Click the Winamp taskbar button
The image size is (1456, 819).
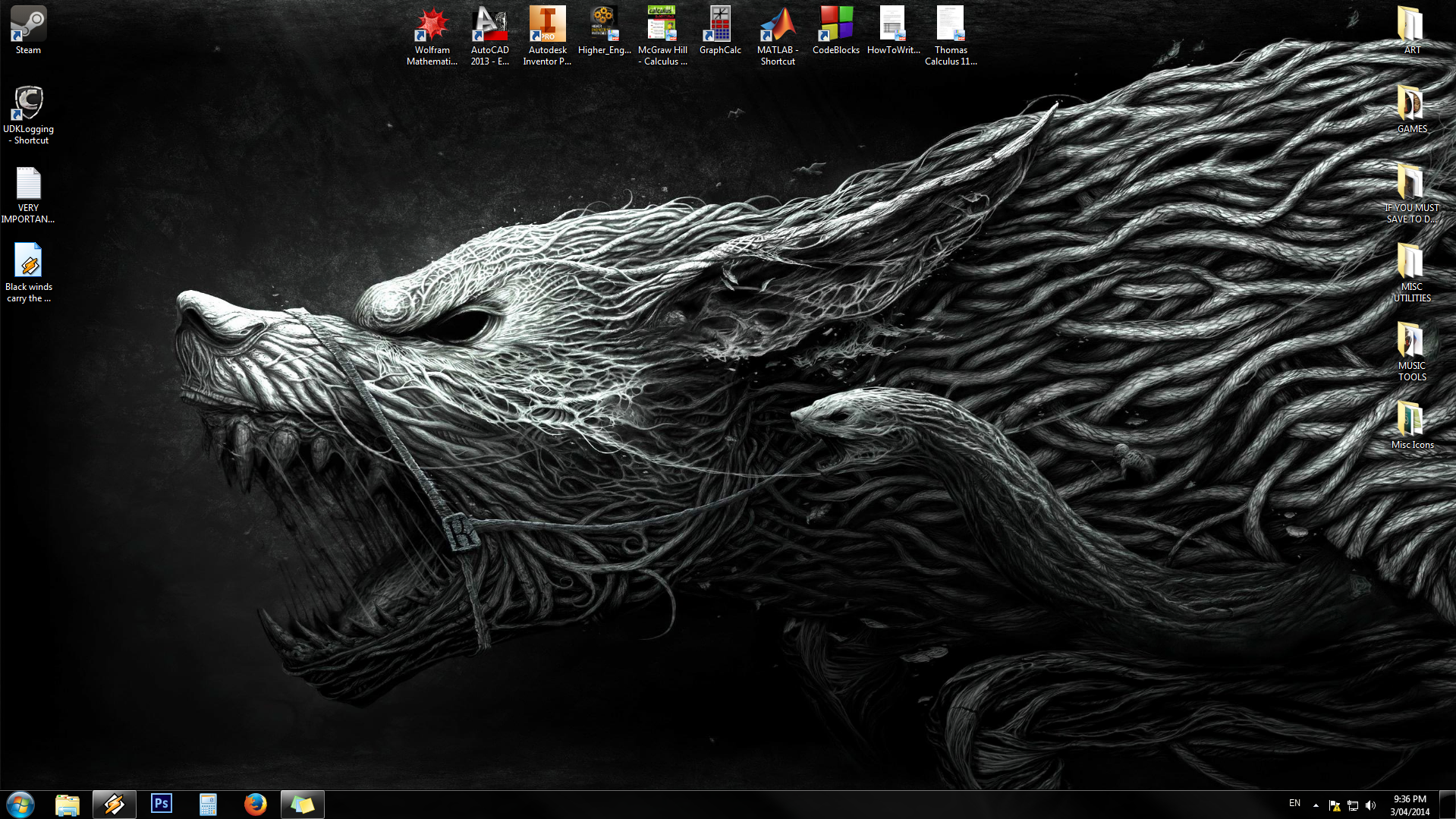[x=115, y=804]
